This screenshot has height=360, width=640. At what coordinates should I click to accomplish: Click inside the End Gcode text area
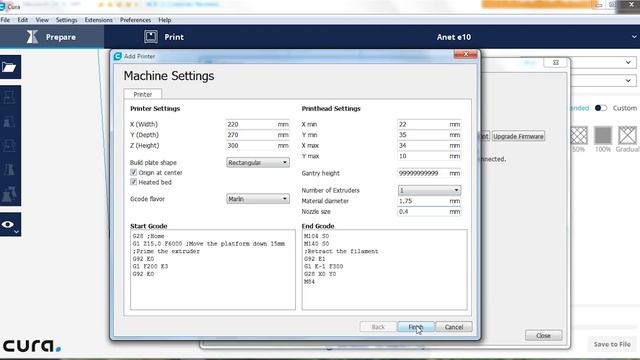pyautogui.click(x=384, y=270)
